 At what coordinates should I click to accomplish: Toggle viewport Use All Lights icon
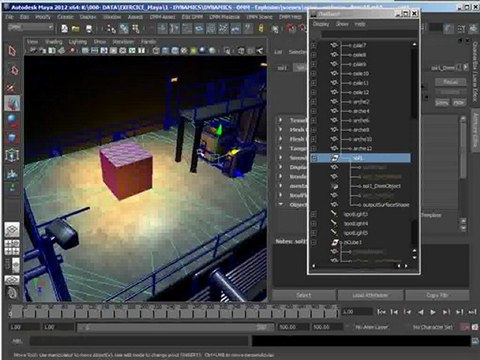[x=193, y=51]
